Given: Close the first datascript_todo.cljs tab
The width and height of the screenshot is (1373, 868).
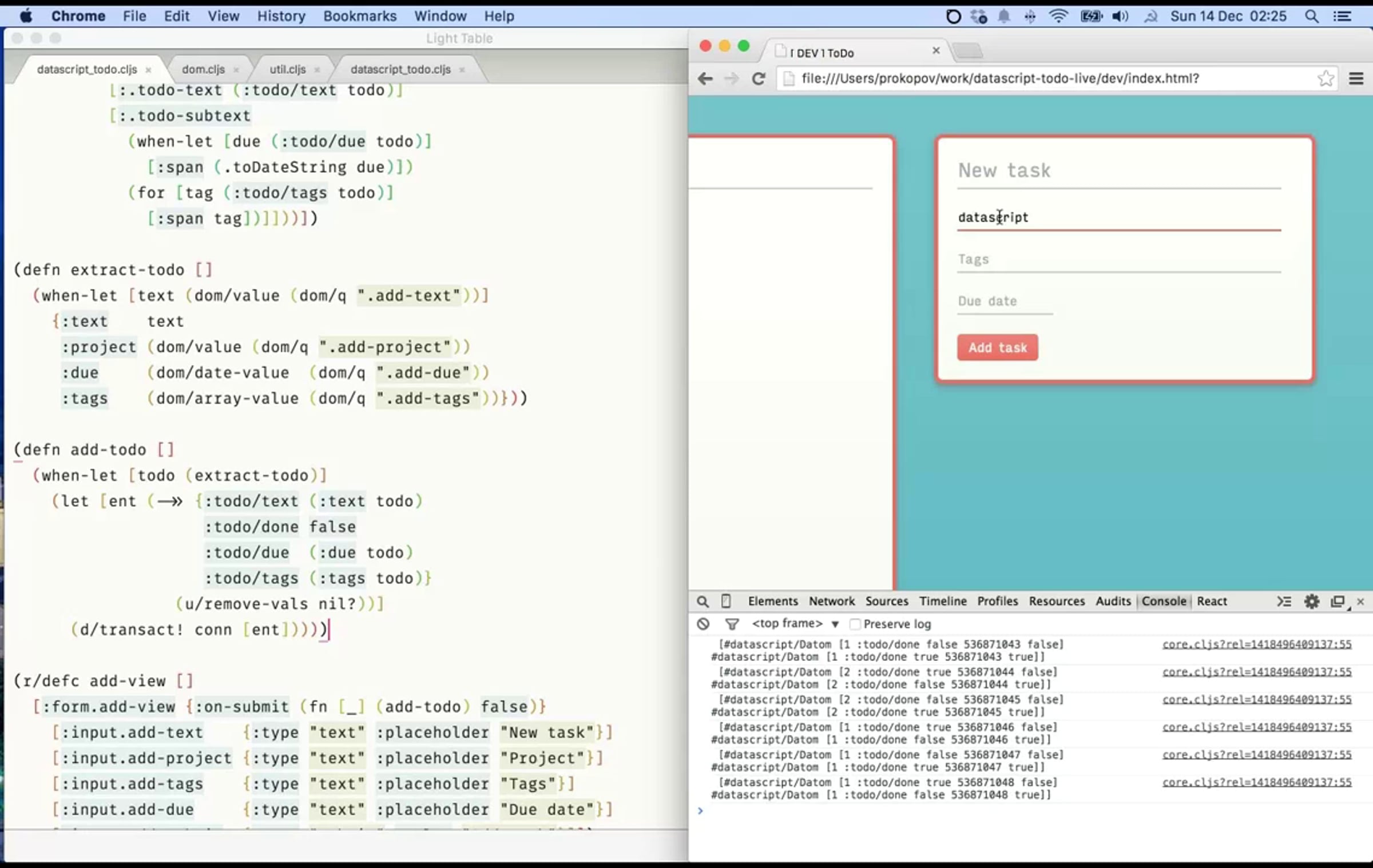Looking at the screenshot, I should tap(148, 70).
